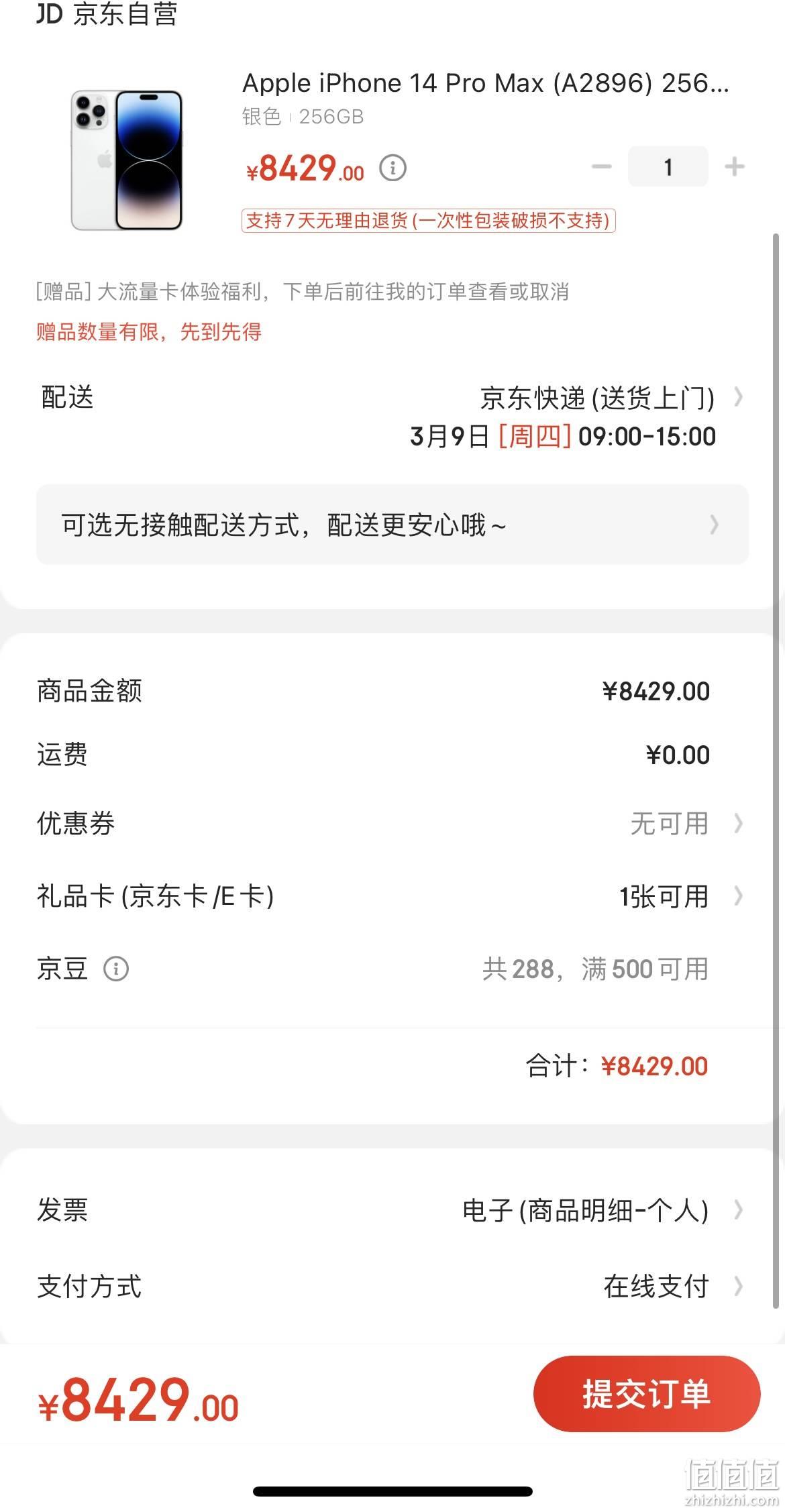Tap the price info icon beside ¥8429.00

[x=392, y=168]
